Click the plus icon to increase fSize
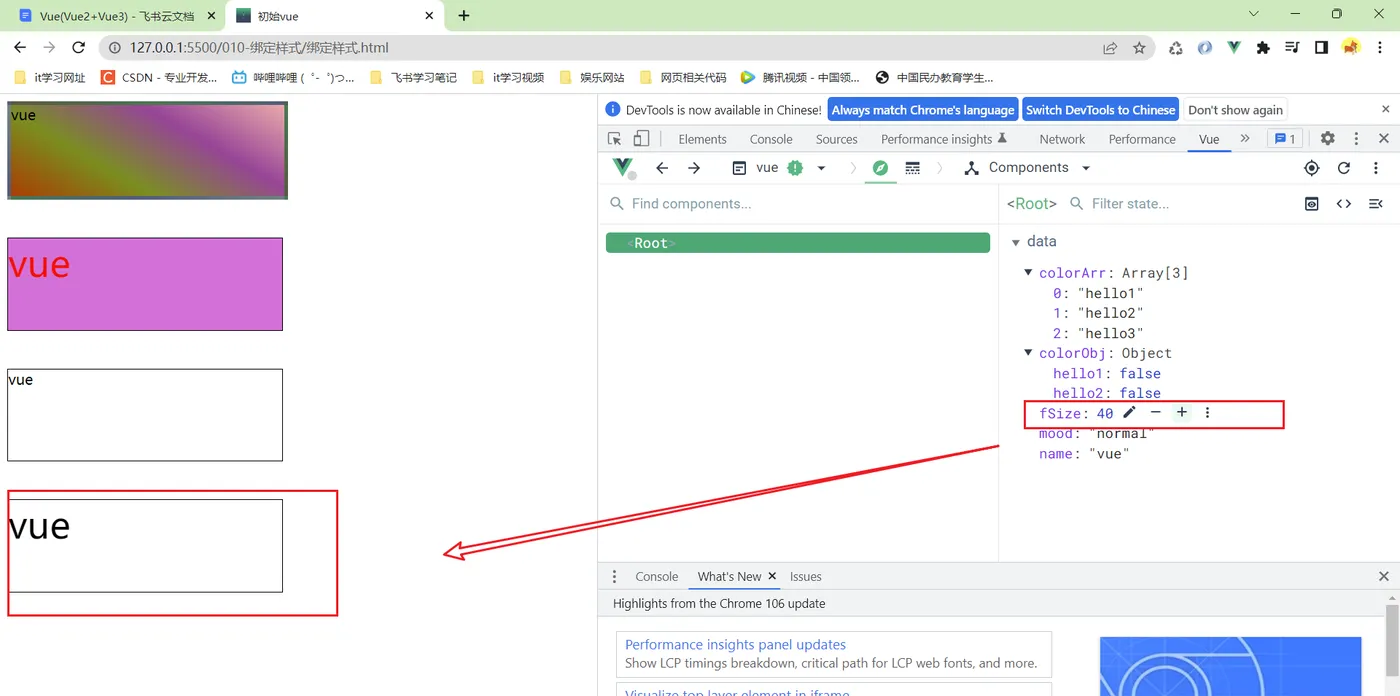Screen dimensions: 1400x696 coord(1182,412)
